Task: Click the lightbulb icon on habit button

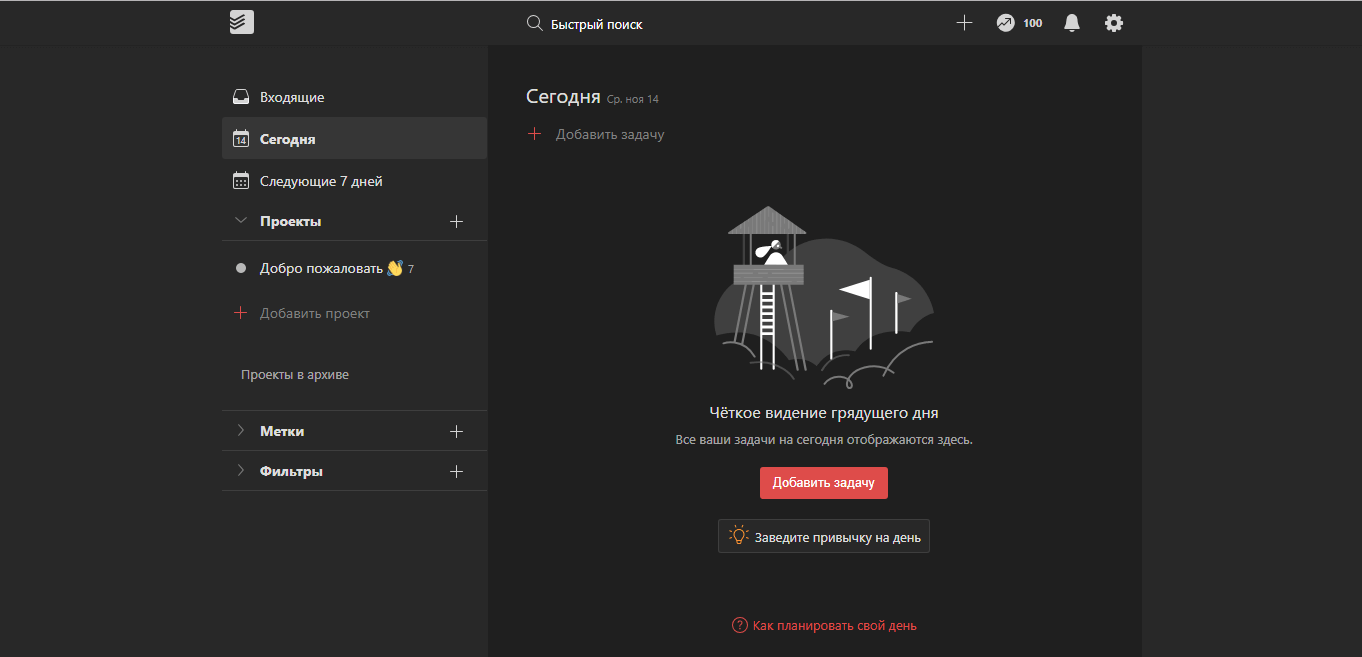Action: click(739, 536)
